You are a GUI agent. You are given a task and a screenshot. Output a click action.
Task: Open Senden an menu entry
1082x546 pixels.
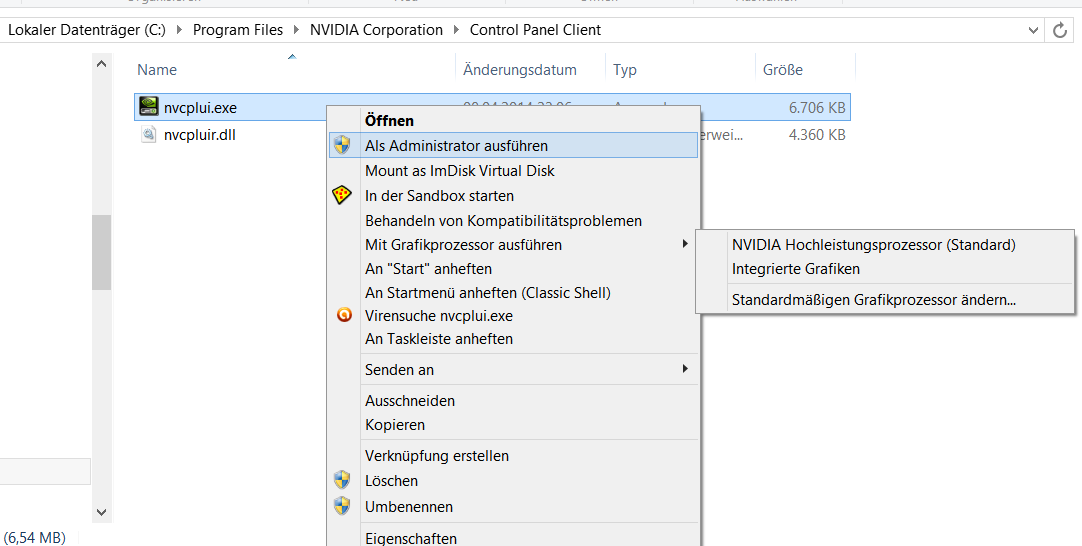(x=513, y=369)
